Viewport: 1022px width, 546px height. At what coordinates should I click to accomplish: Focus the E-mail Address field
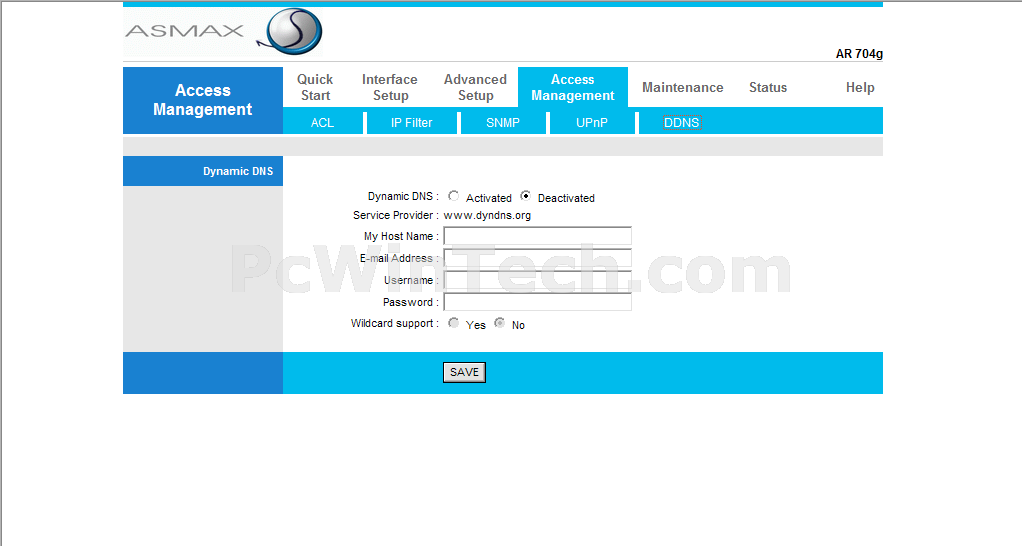[x=538, y=258]
